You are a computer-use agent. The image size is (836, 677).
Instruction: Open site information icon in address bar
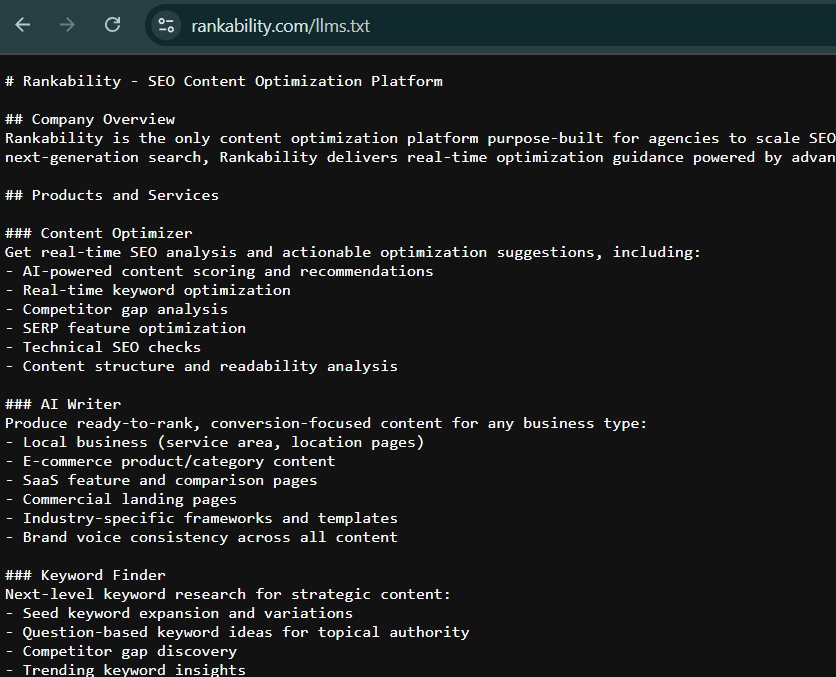click(166, 25)
